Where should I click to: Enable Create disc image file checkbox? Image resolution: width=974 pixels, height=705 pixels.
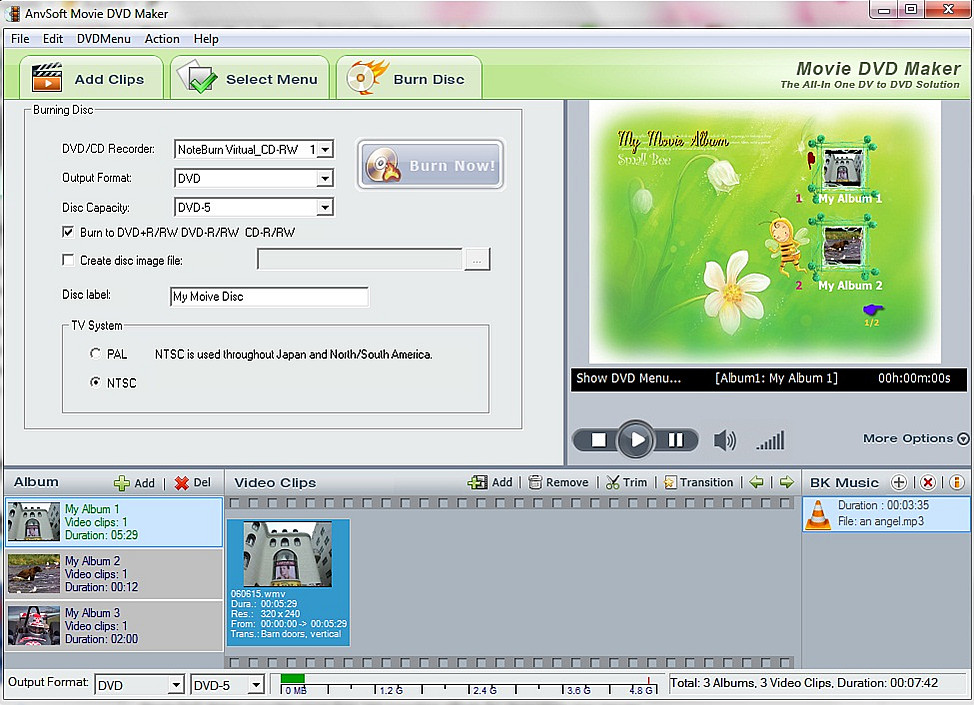(x=68, y=260)
